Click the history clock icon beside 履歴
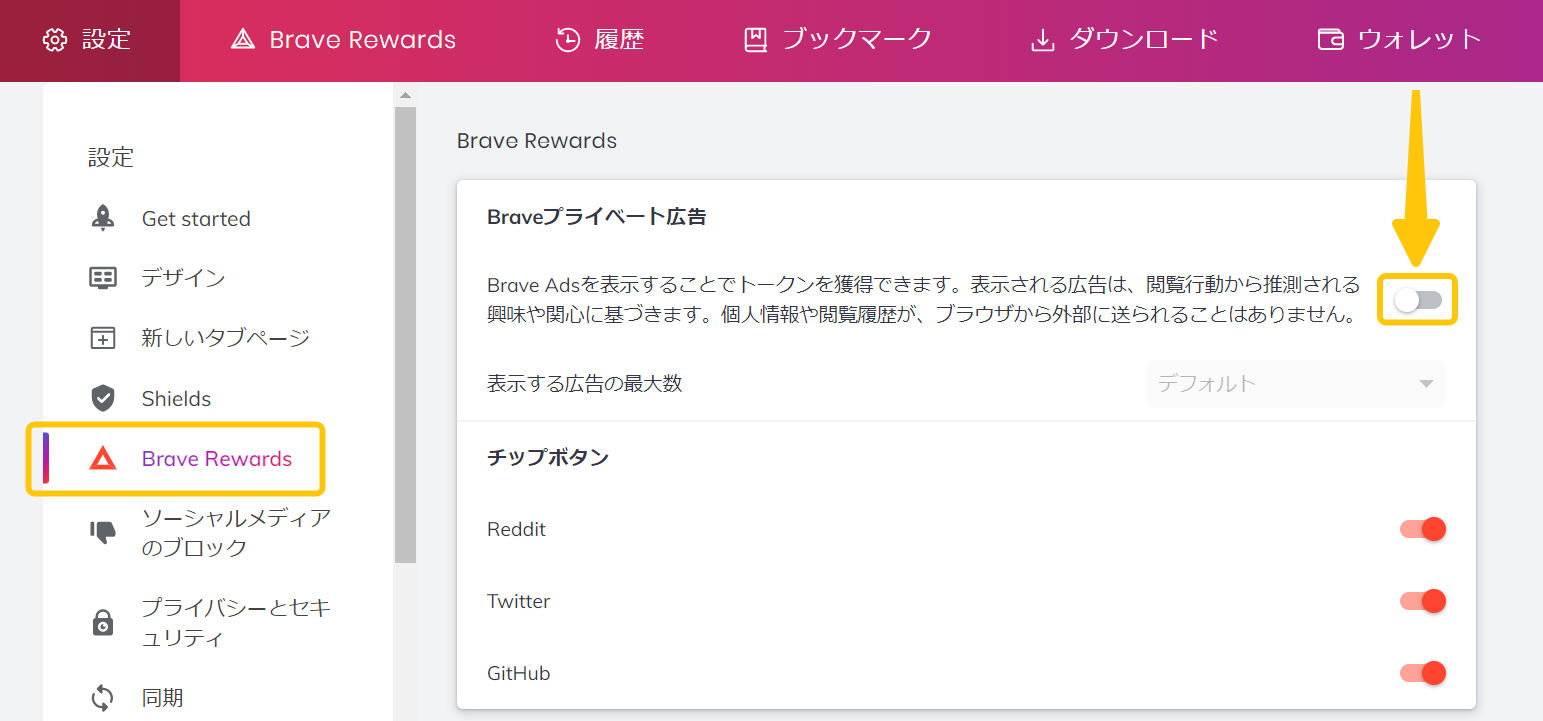This screenshot has width=1543, height=721. coord(568,40)
